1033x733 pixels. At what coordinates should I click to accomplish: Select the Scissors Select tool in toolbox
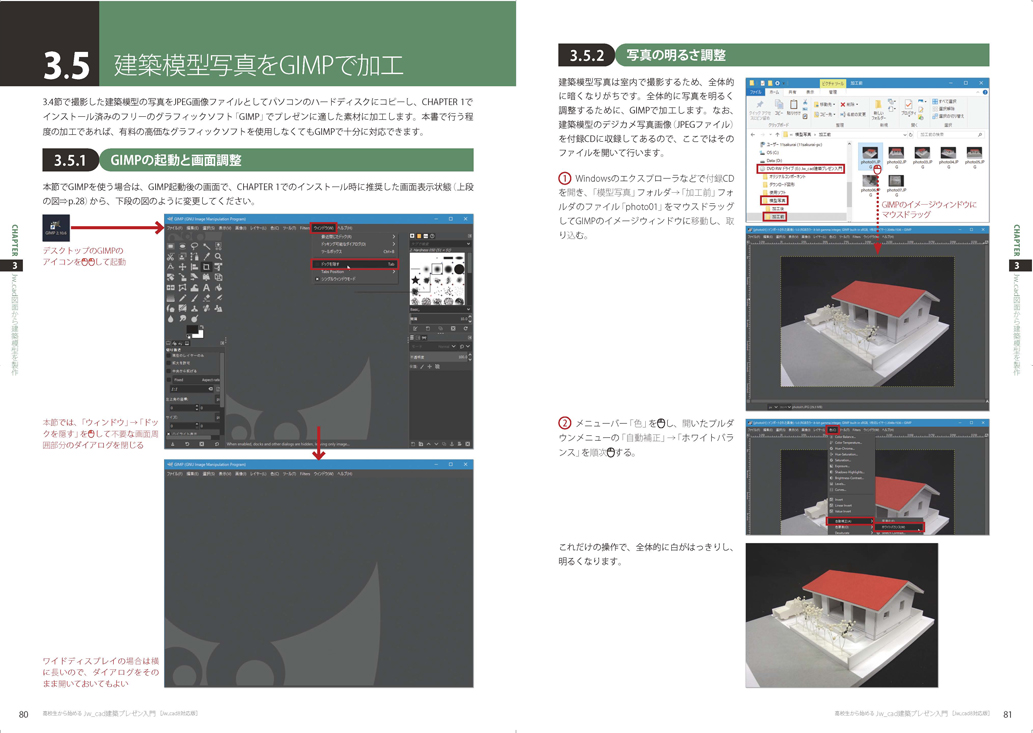tap(171, 257)
